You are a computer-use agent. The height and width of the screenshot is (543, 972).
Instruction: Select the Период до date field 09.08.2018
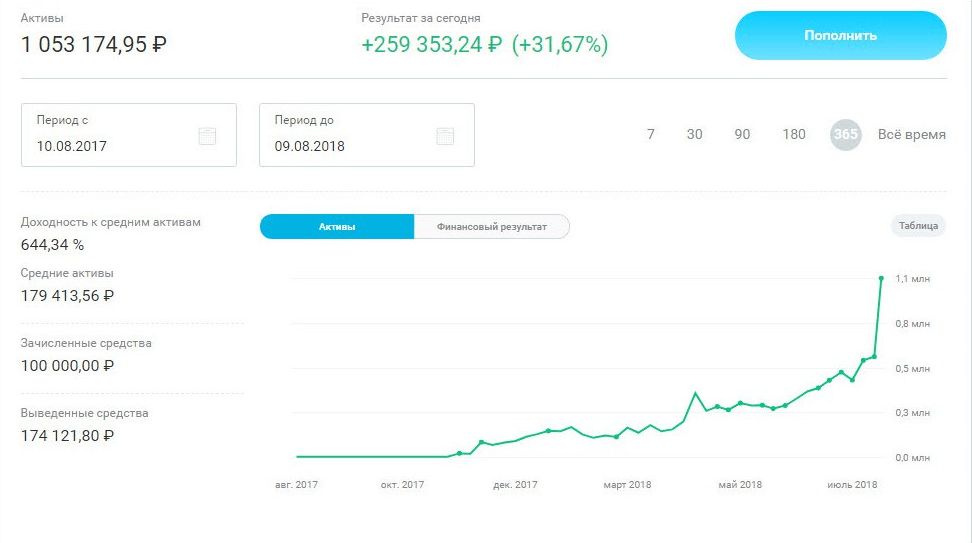[x=367, y=135]
